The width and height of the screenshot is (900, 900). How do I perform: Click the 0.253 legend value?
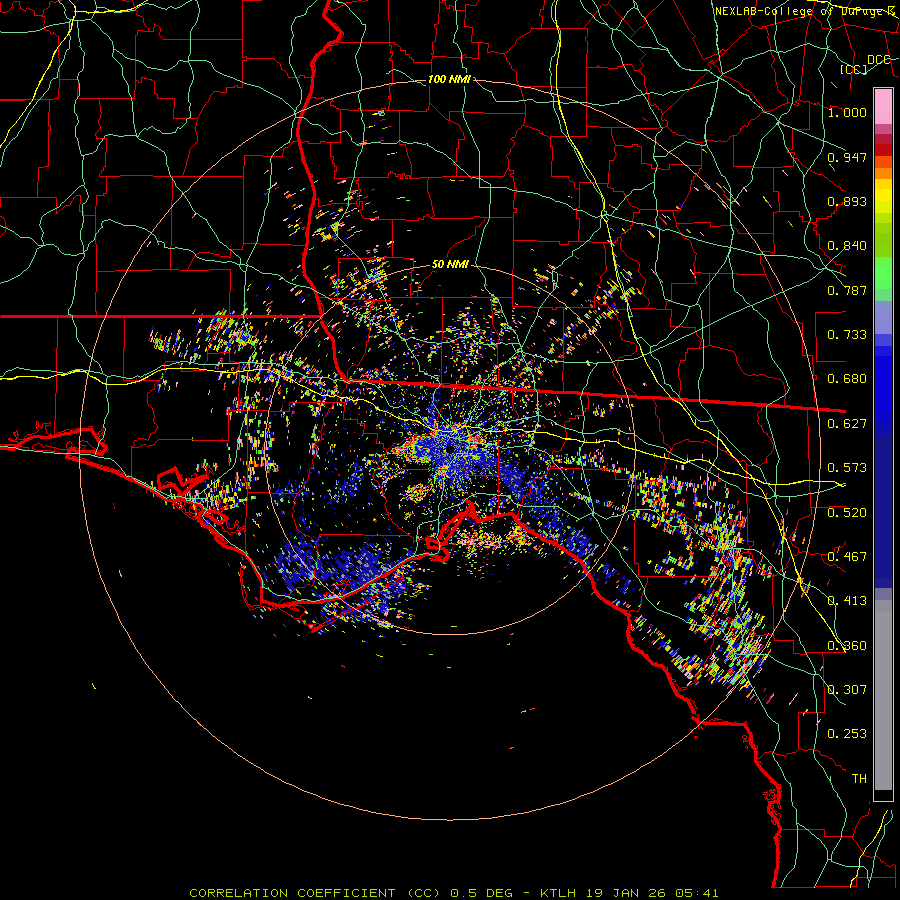click(847, 734)
